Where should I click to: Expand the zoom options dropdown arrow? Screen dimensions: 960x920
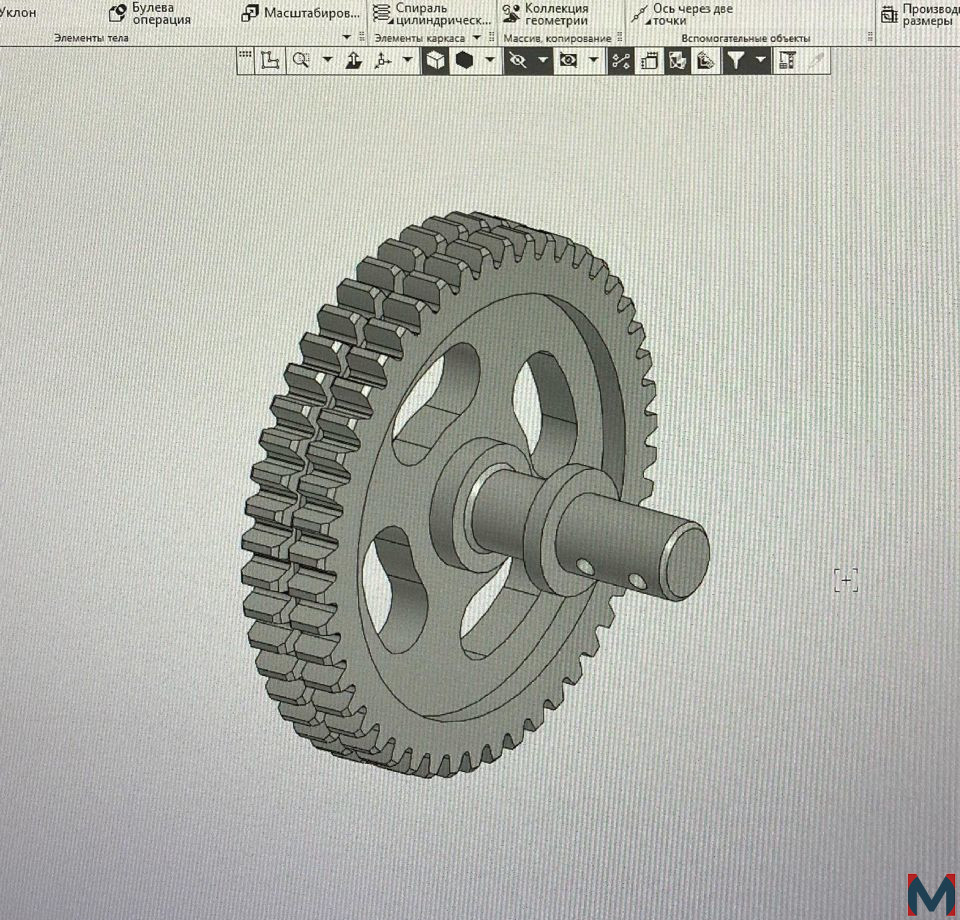327,60
